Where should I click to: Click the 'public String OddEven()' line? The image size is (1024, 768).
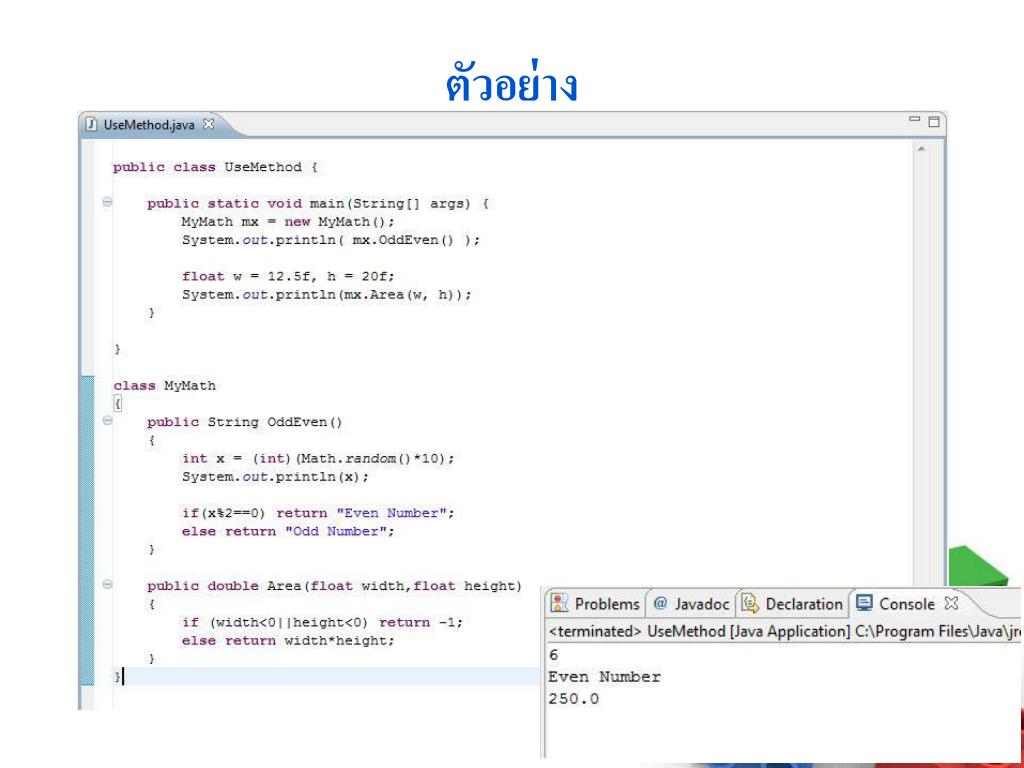tap(245, 423)
